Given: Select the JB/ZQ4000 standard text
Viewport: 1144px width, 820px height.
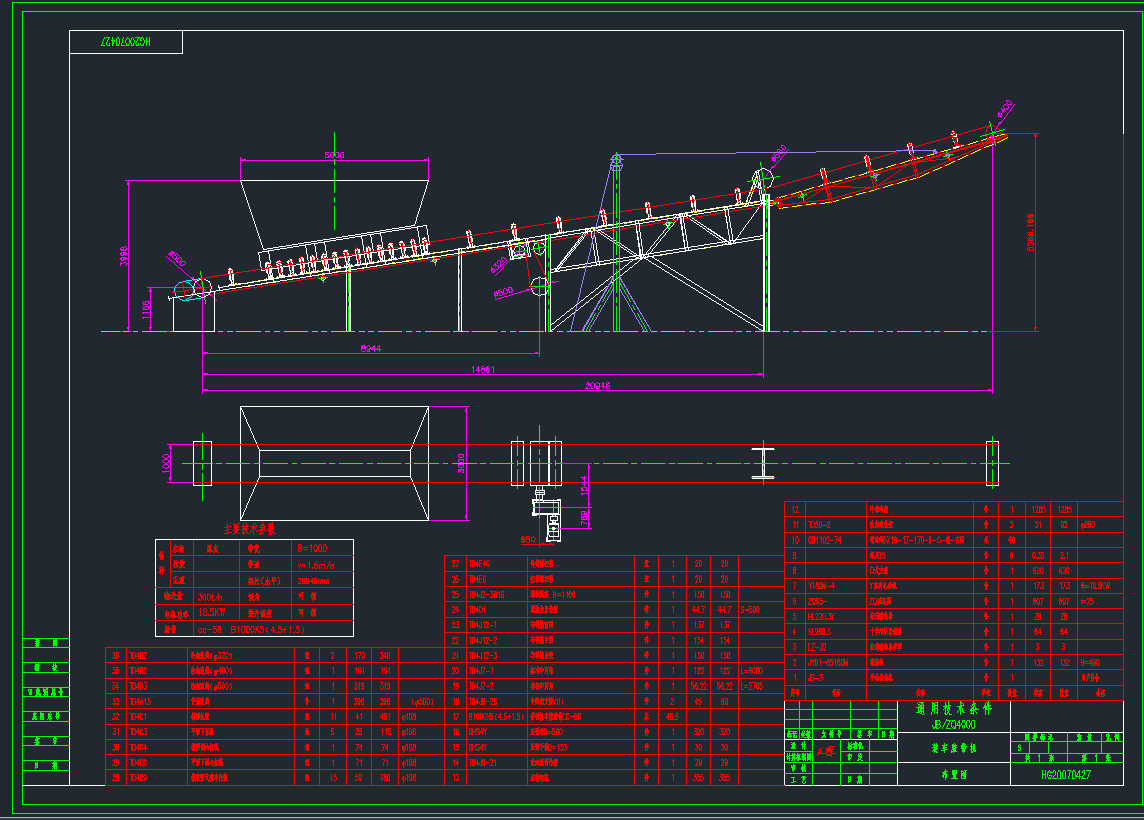Looking at the screenshot, I should 954,723.
